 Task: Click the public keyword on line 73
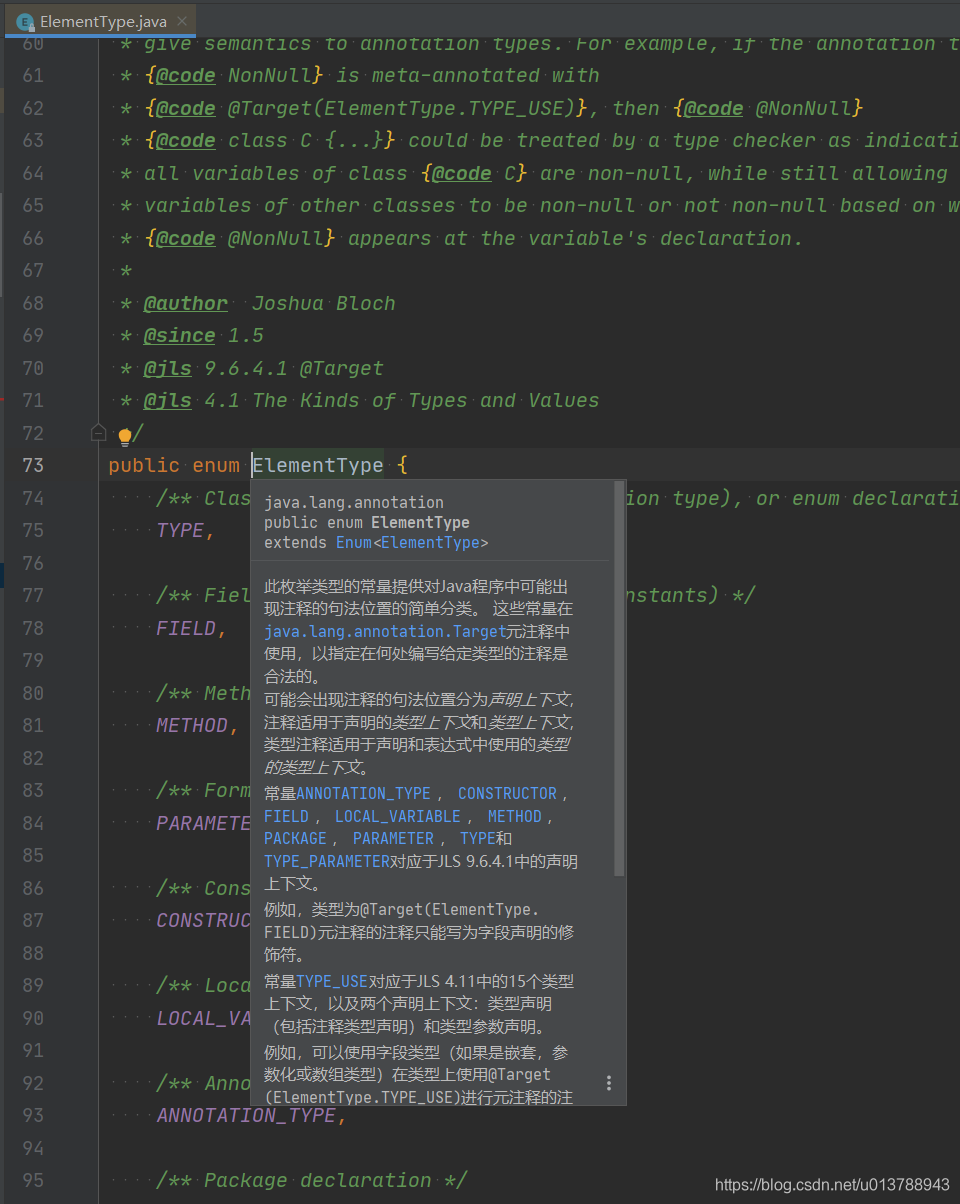[x=145, y=465]
